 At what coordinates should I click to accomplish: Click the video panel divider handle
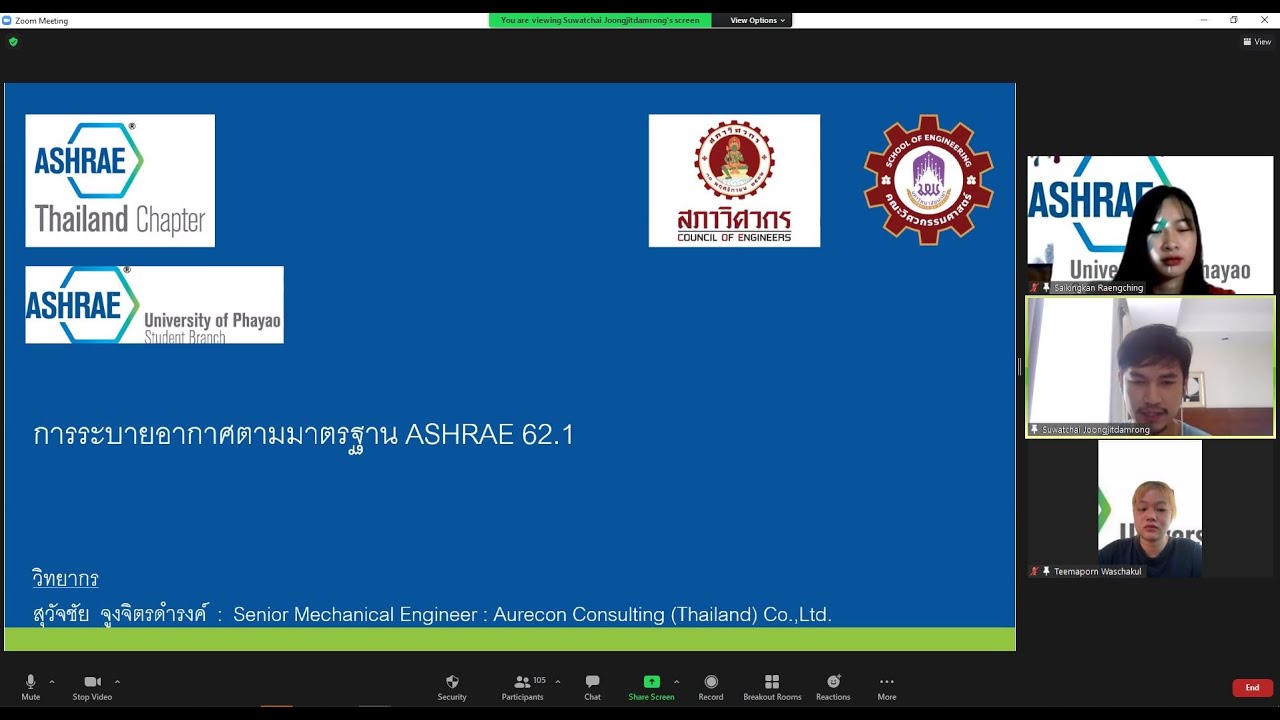point(1020,367)
